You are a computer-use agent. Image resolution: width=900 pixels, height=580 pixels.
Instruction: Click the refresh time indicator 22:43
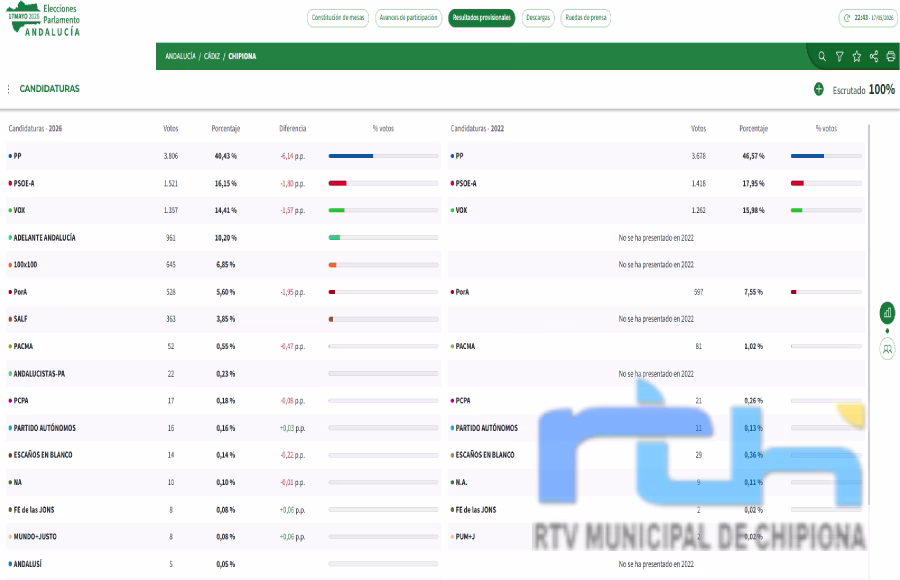tap(868, 18)
